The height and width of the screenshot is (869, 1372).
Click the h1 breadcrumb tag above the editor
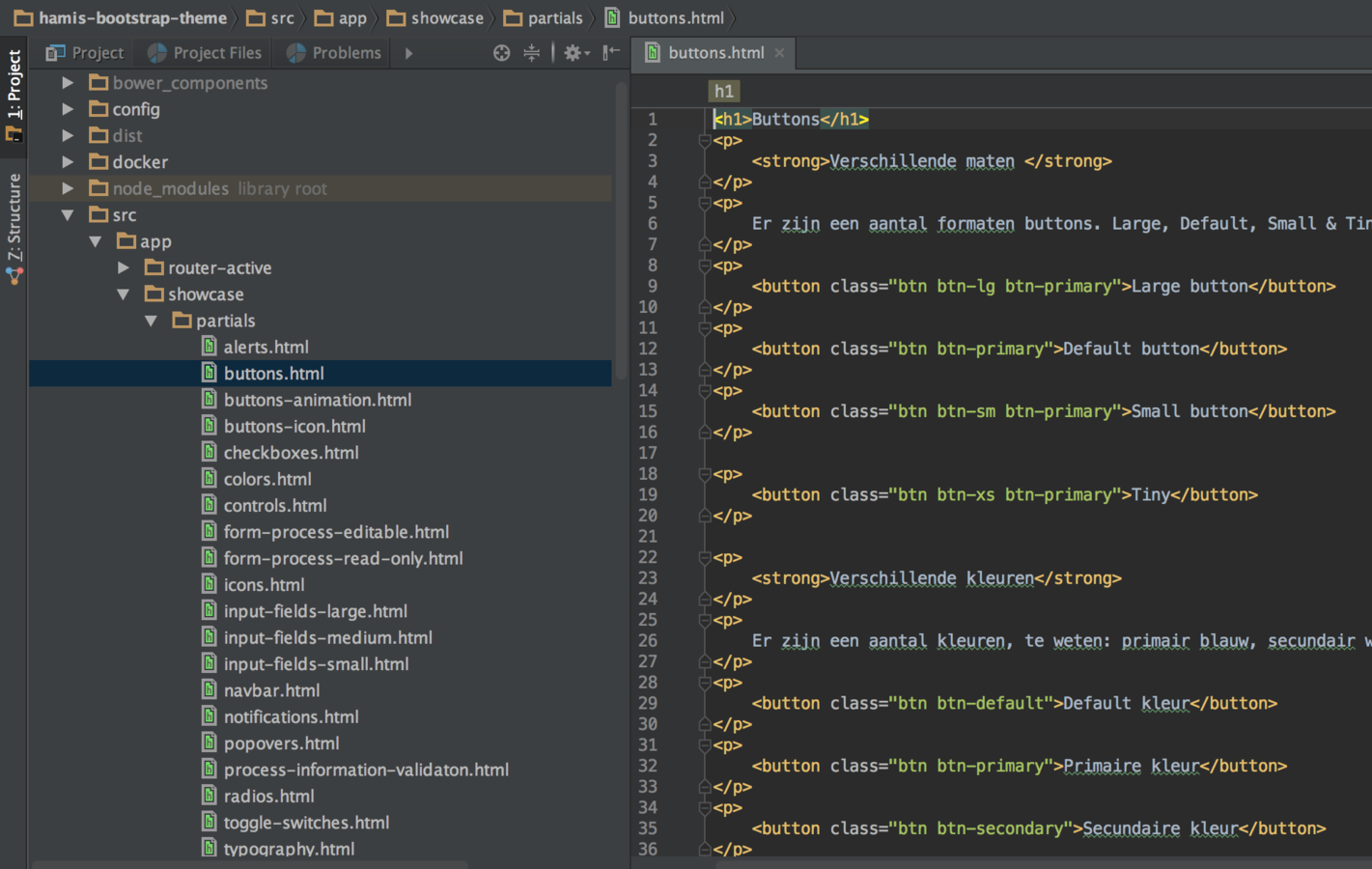(x=723, y=91)
